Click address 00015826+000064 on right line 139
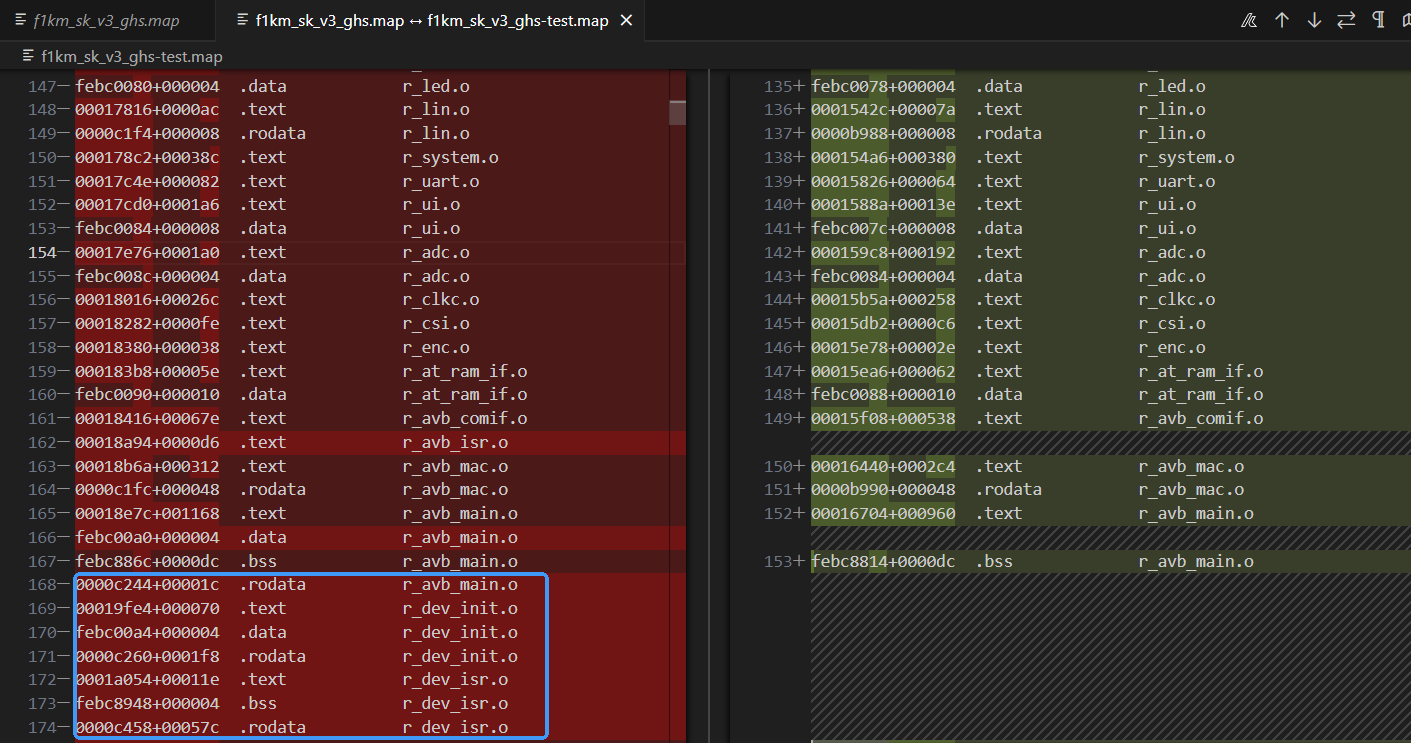The height and width of the screenshot is (743, 1411). point(883,181)
